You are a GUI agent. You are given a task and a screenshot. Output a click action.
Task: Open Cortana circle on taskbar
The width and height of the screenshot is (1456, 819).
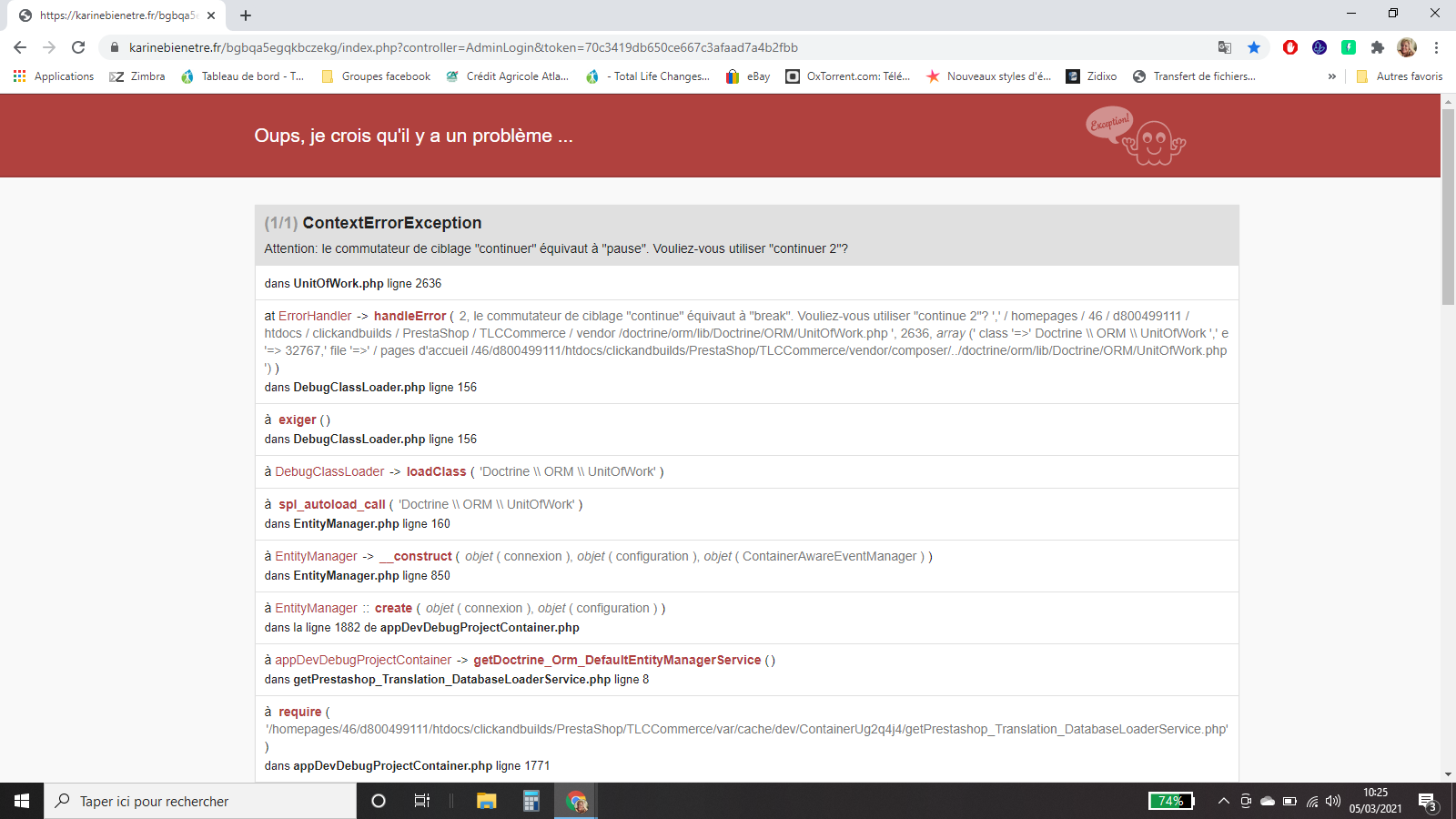tap(379, 801)
